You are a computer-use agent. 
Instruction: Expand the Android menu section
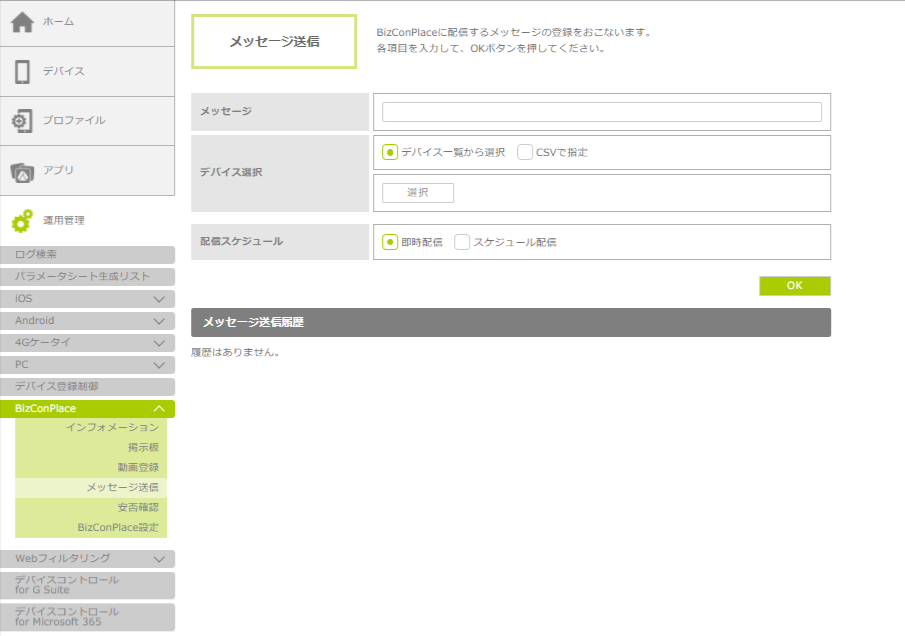[158, 321]
